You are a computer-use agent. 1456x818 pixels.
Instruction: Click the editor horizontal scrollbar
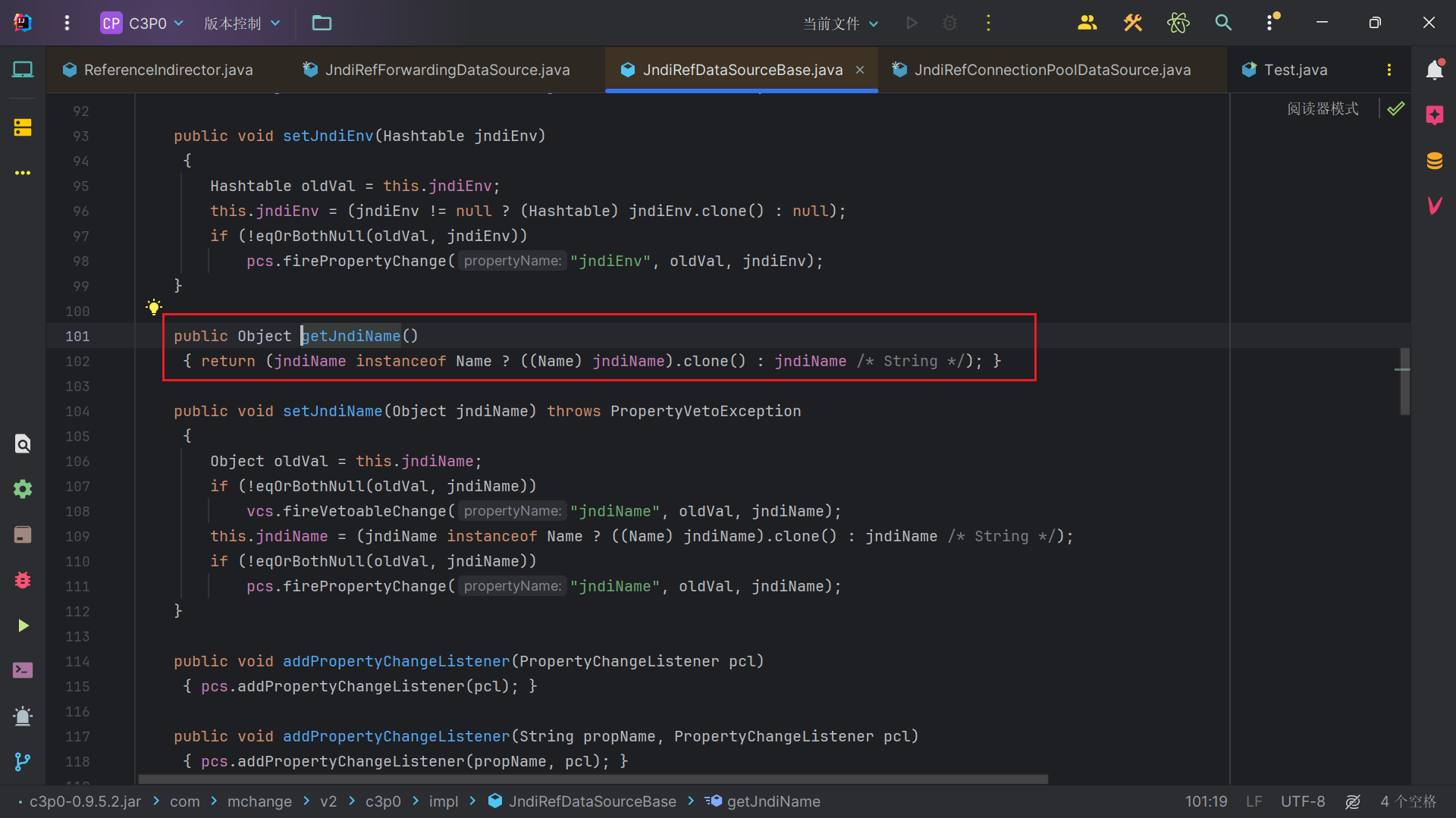(x=593, y=779)
